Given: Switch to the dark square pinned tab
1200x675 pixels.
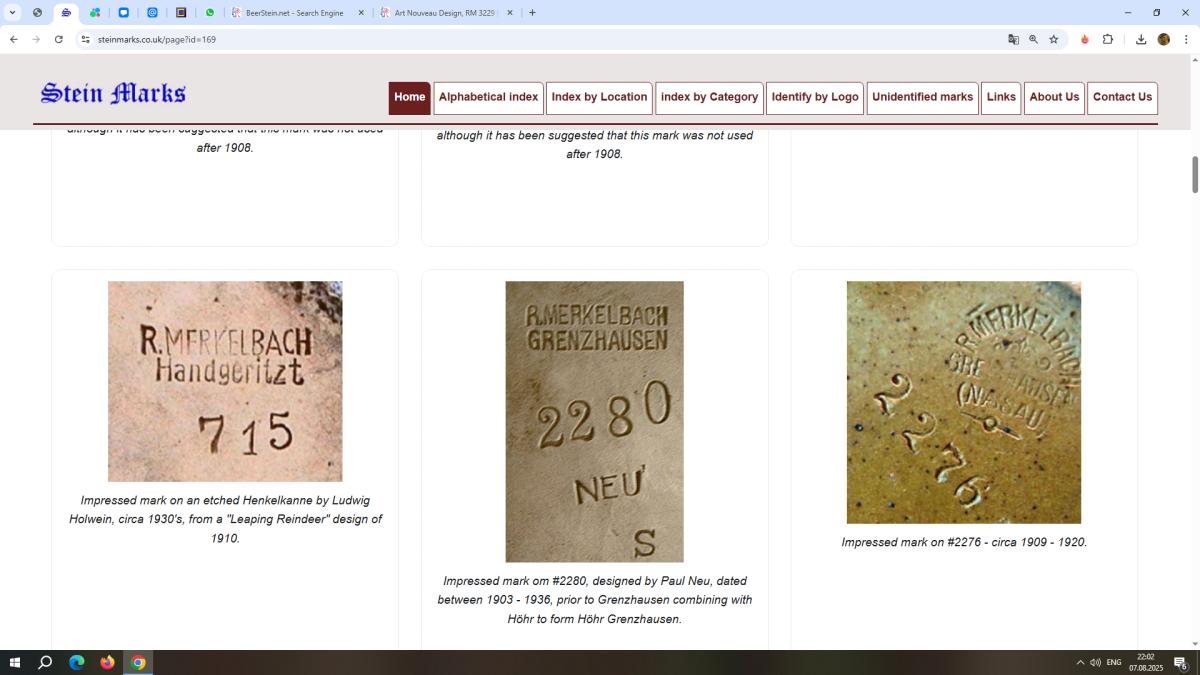Looking at the screenshot, I should coord(182,13).
